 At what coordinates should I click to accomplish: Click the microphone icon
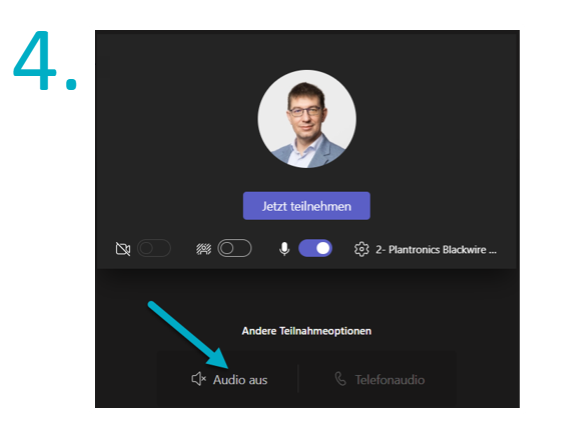point(284,249)
